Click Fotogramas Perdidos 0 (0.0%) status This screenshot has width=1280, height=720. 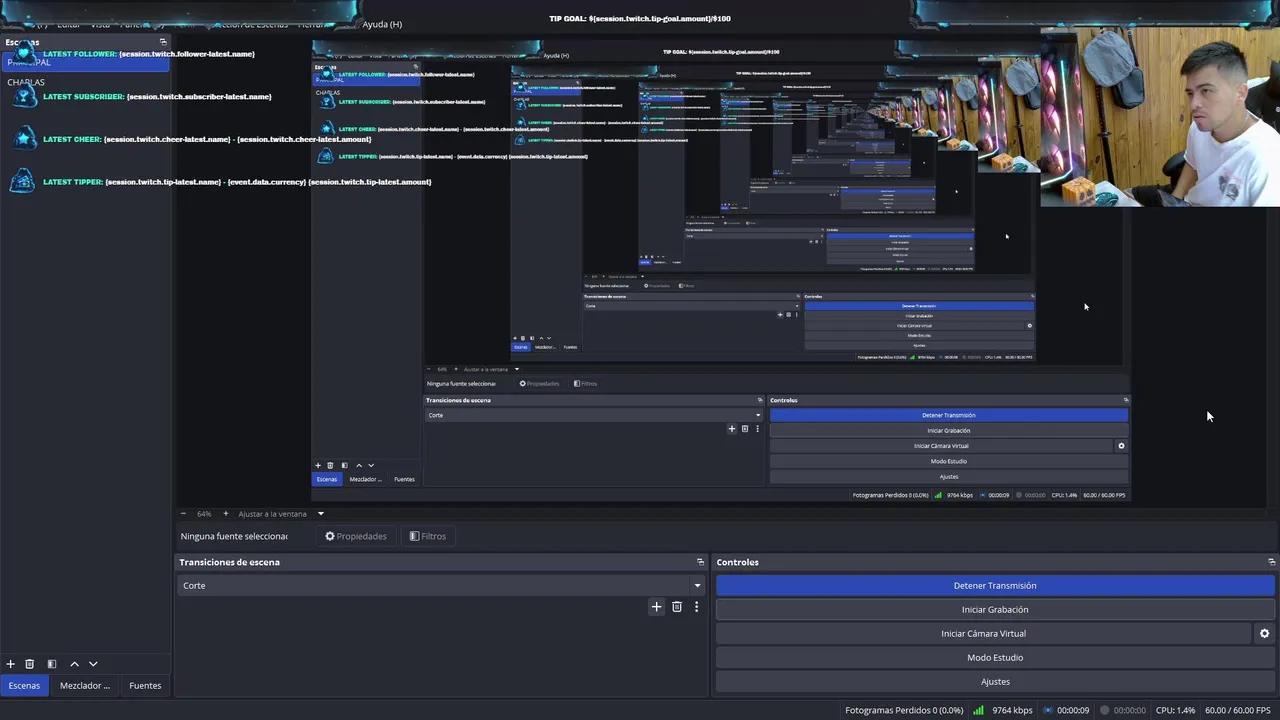(x=904, y=710)
